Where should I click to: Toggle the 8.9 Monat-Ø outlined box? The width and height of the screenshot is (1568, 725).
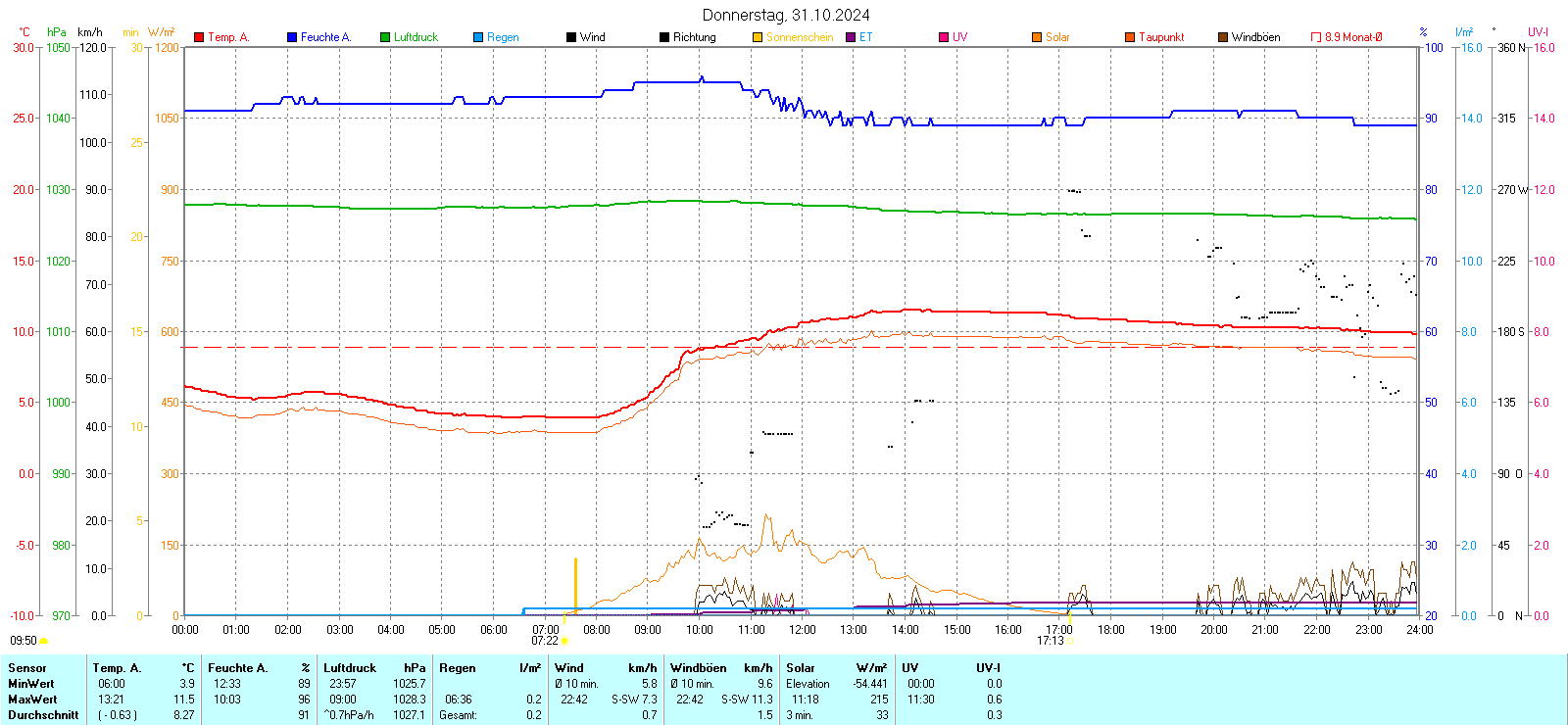click(x=1316, y=37)
